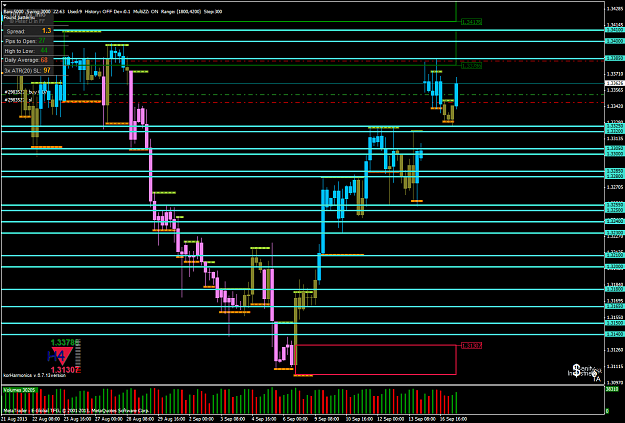Click the green 1.33786 high value
Screen dimensions: 625x423
click(x=64, y=342)
